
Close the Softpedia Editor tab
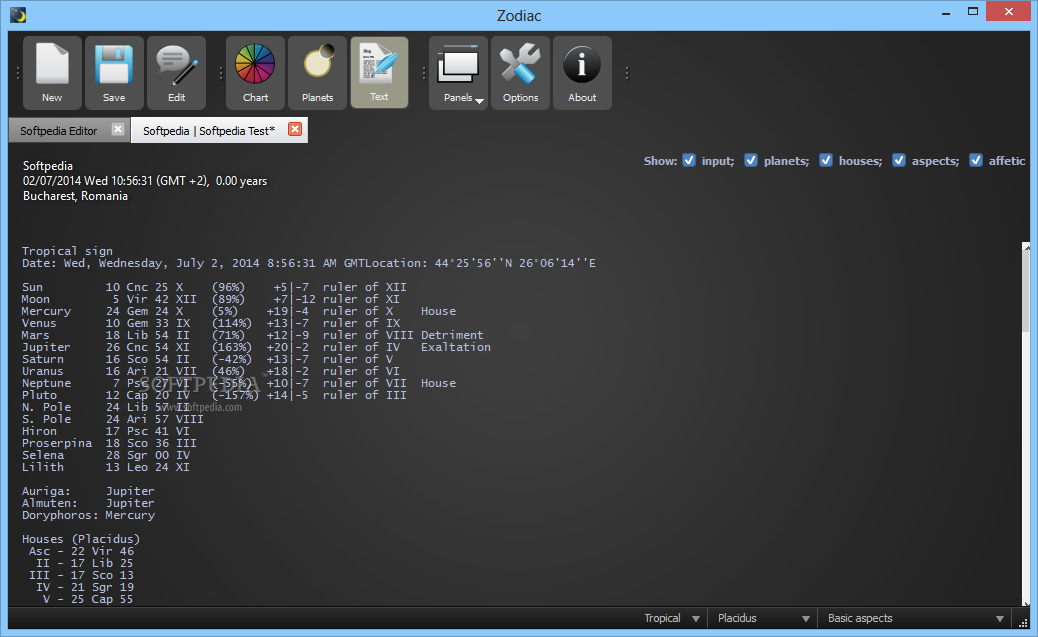[x=117, y=129]
